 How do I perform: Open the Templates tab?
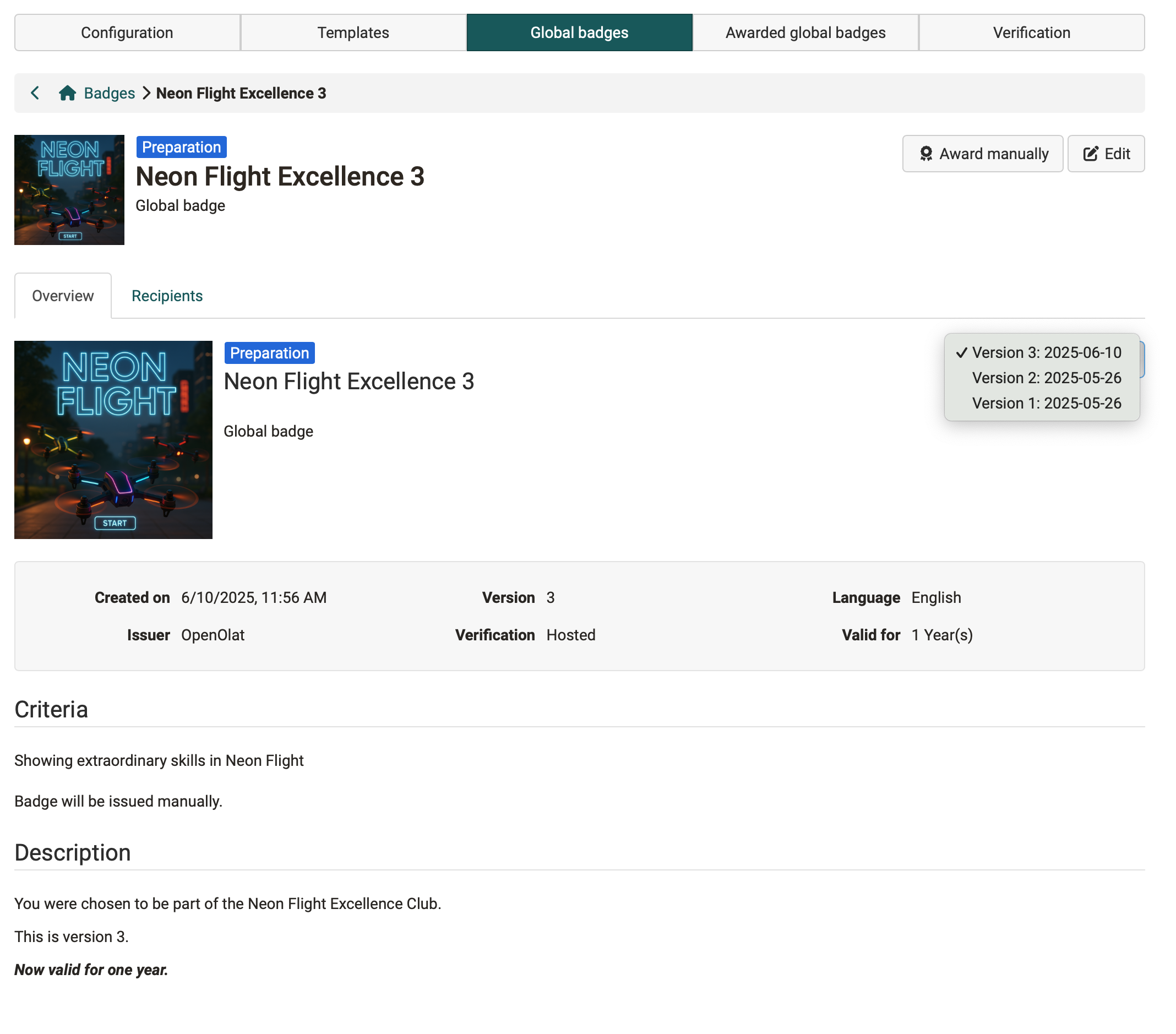pyautogui.click(x=353, y=32)
